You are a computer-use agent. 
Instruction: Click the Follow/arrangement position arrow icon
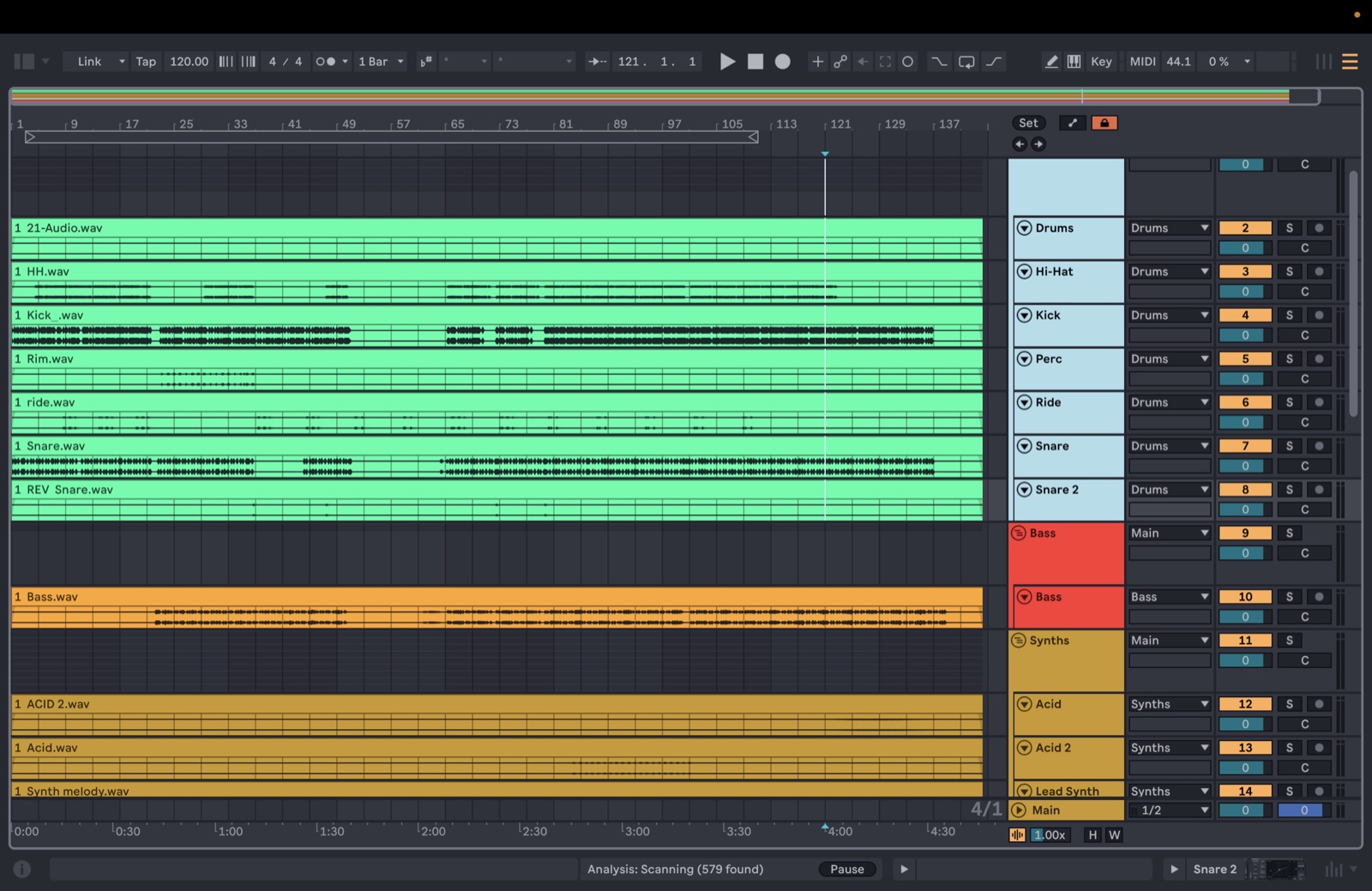597,61
